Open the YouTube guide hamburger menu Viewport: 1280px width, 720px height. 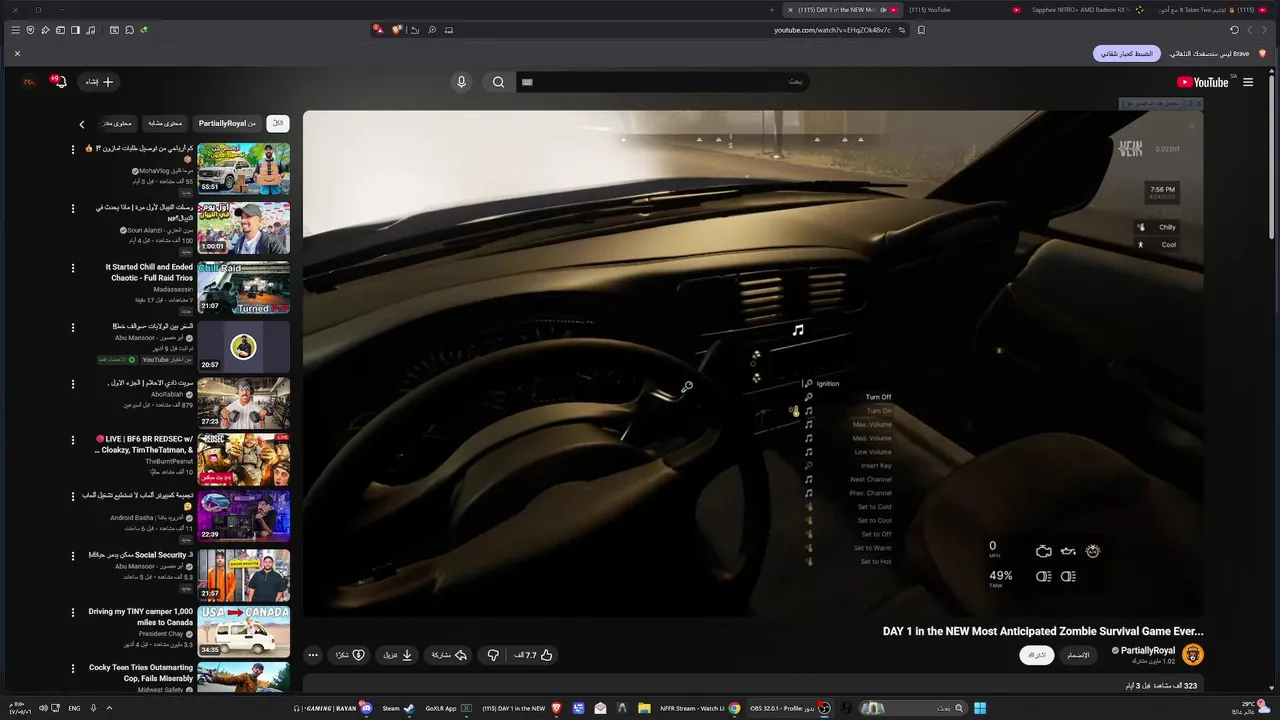coord(1248,82)
